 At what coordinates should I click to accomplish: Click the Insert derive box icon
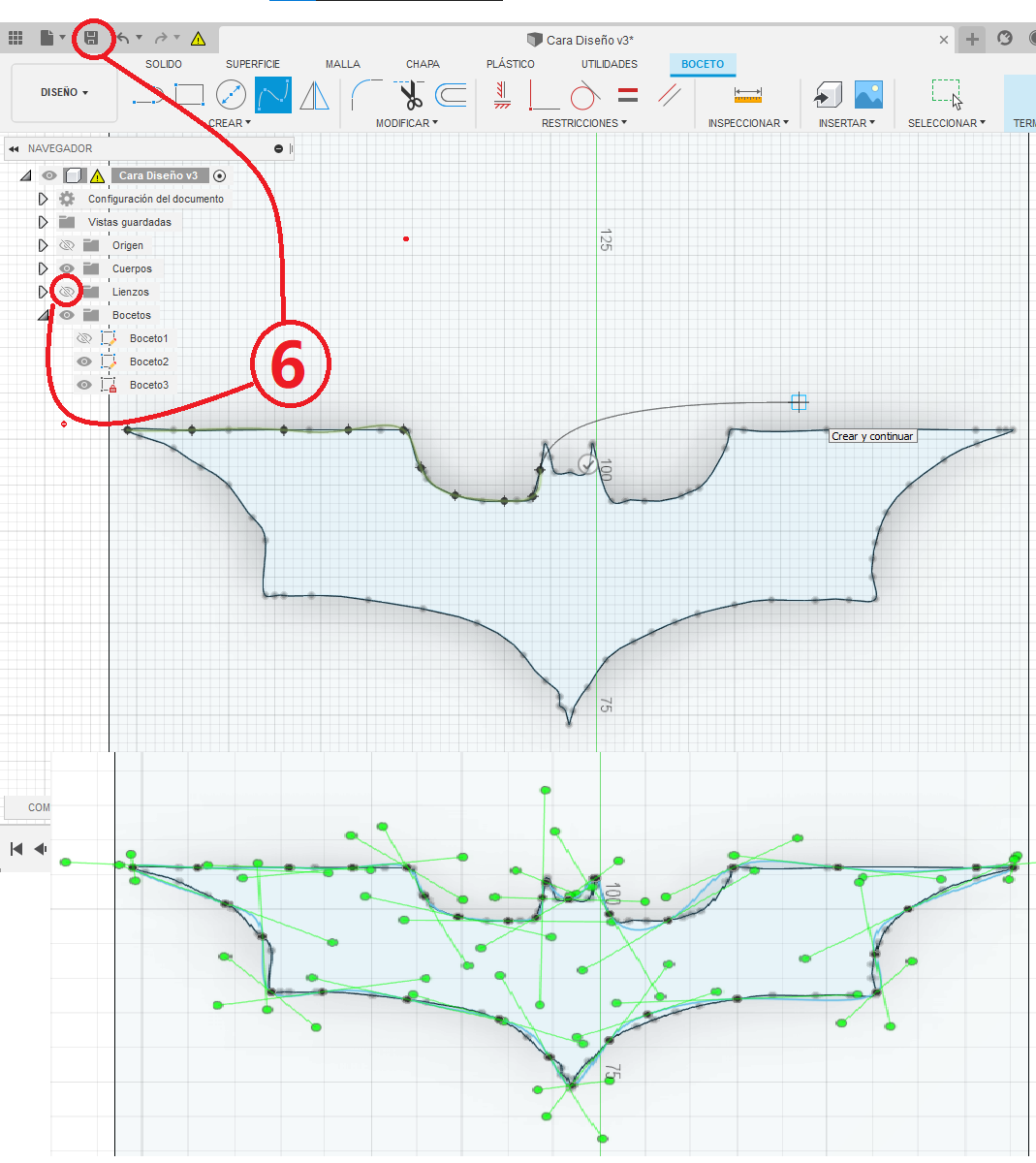827,95
